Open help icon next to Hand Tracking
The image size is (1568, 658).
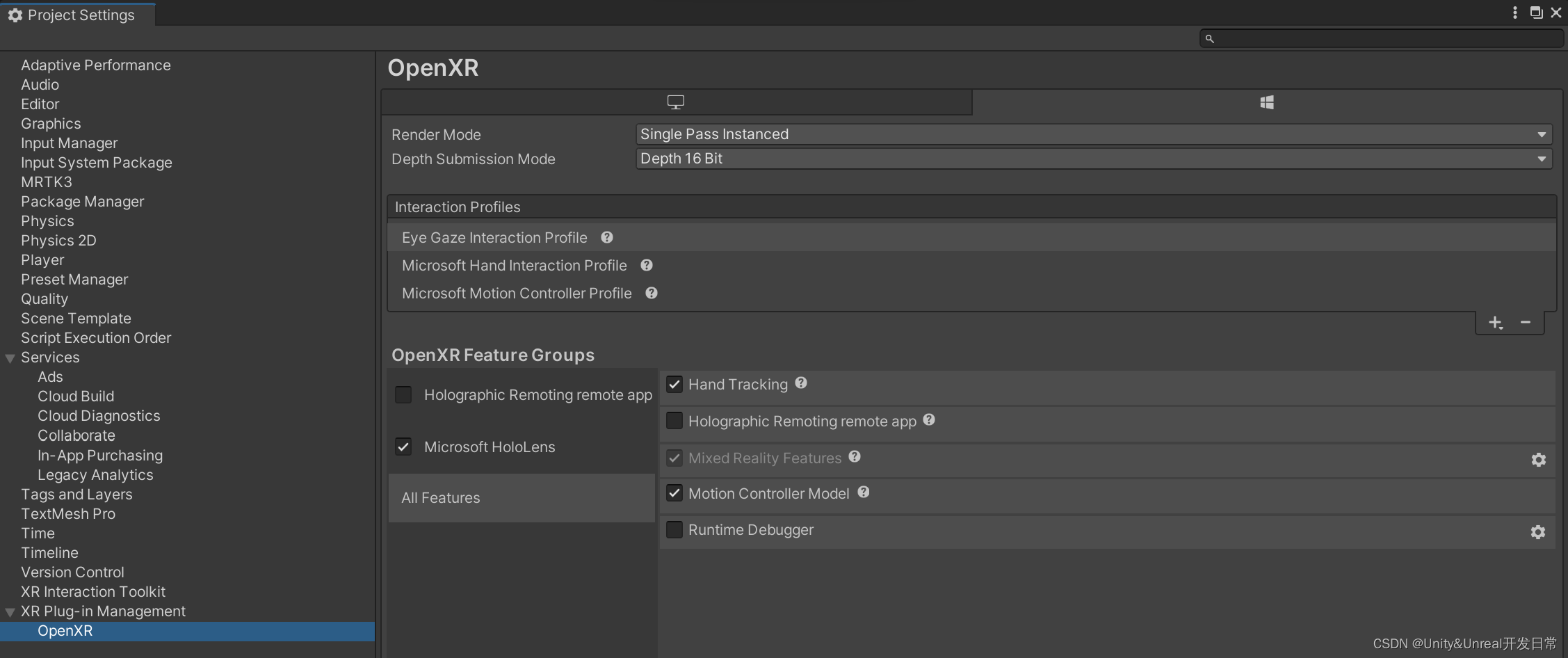click(x=801, y=383)
